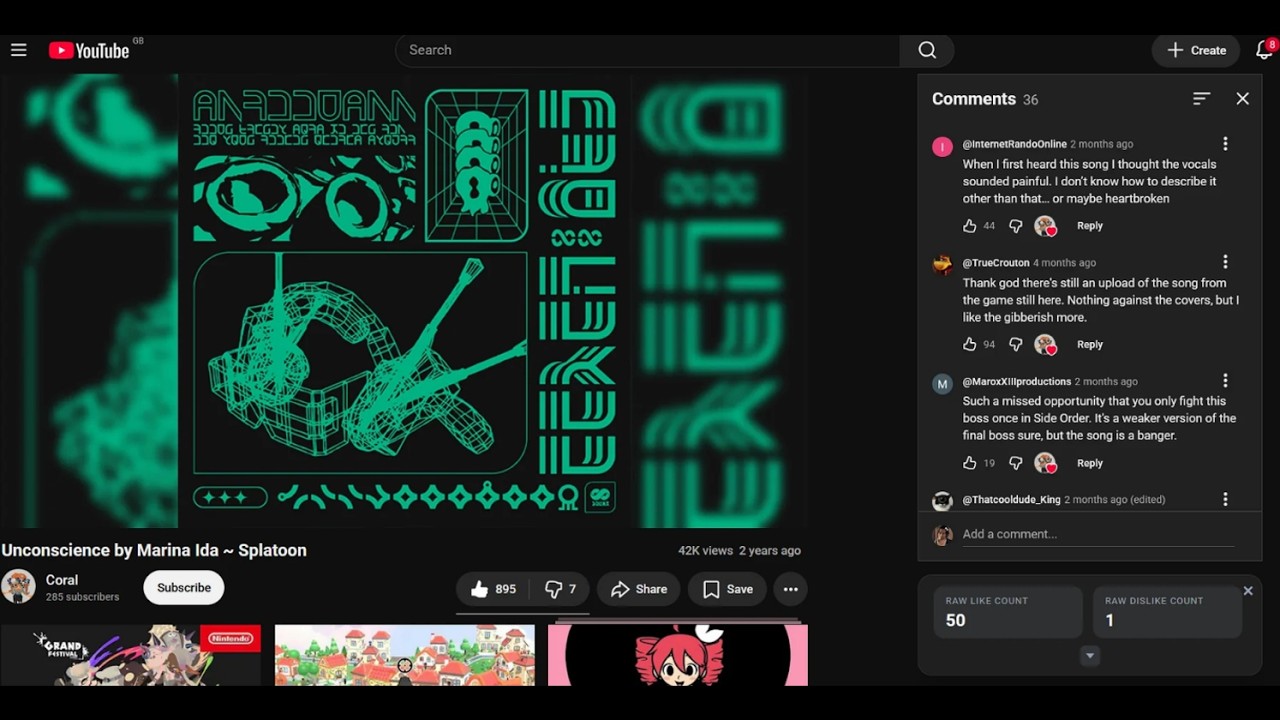Open InternetRandoOnline's profile avatar
Screen dimensions: 1280x720
tap(942, 147)
